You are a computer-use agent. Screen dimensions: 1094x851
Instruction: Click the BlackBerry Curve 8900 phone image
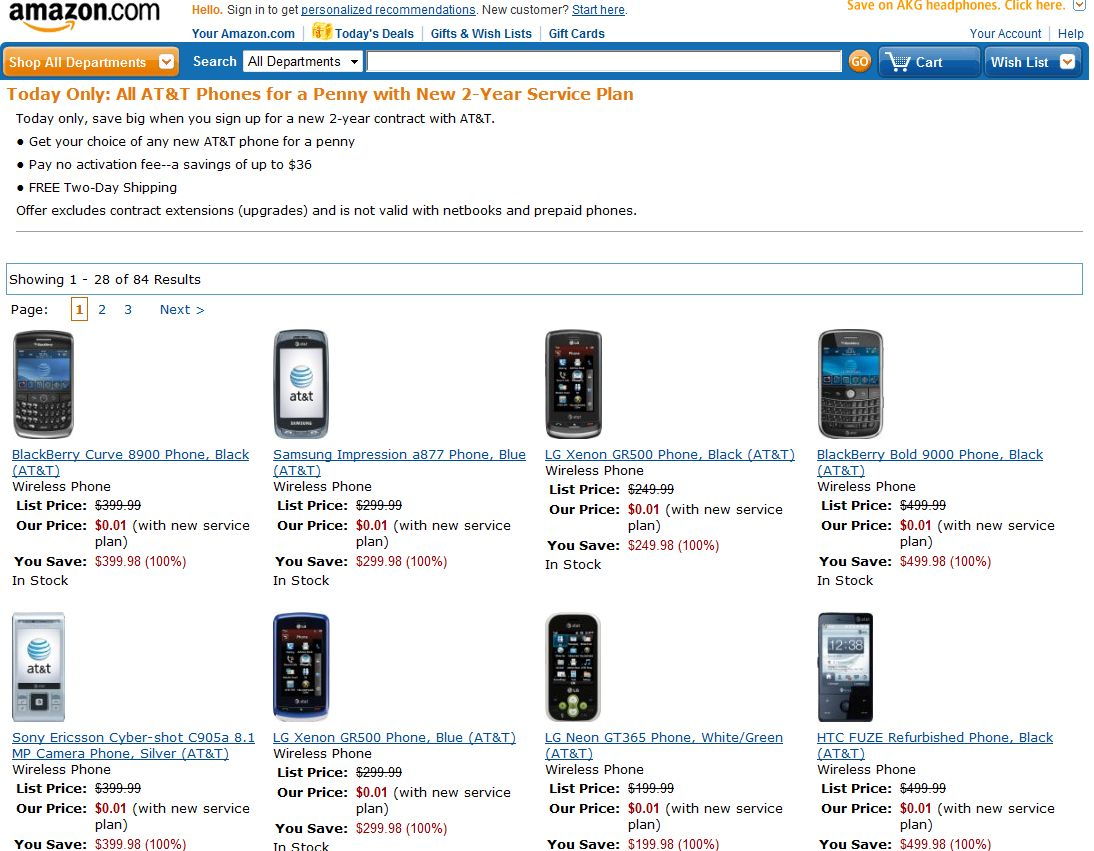click(43, 385)
